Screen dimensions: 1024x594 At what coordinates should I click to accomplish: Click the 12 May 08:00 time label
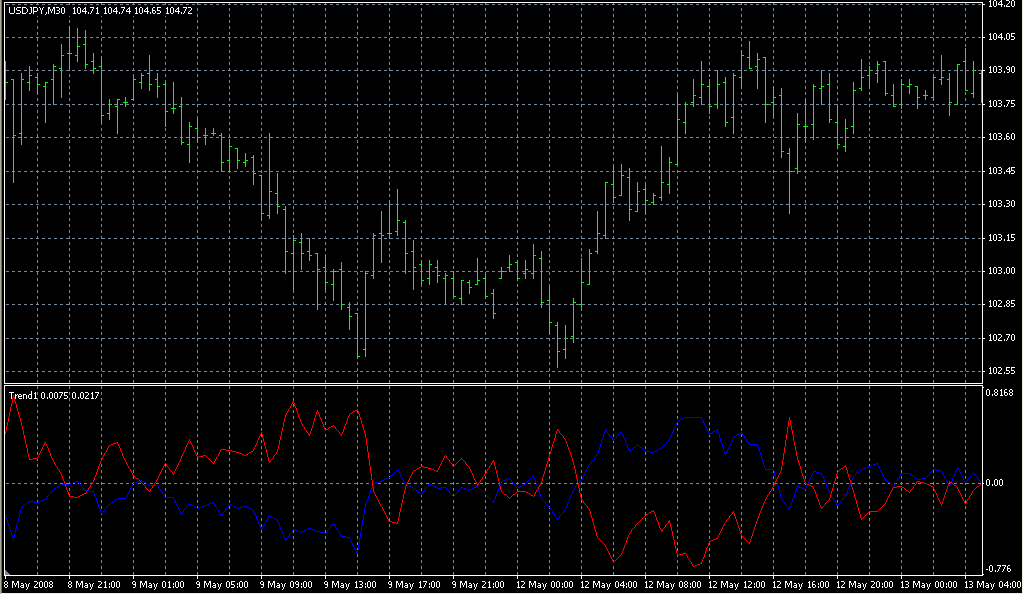[672, 584]
